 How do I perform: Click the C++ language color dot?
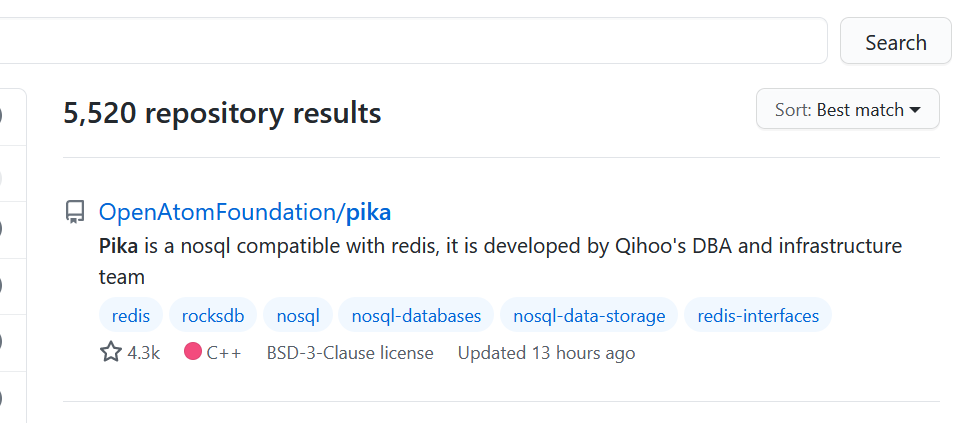(x=193, y=352)
